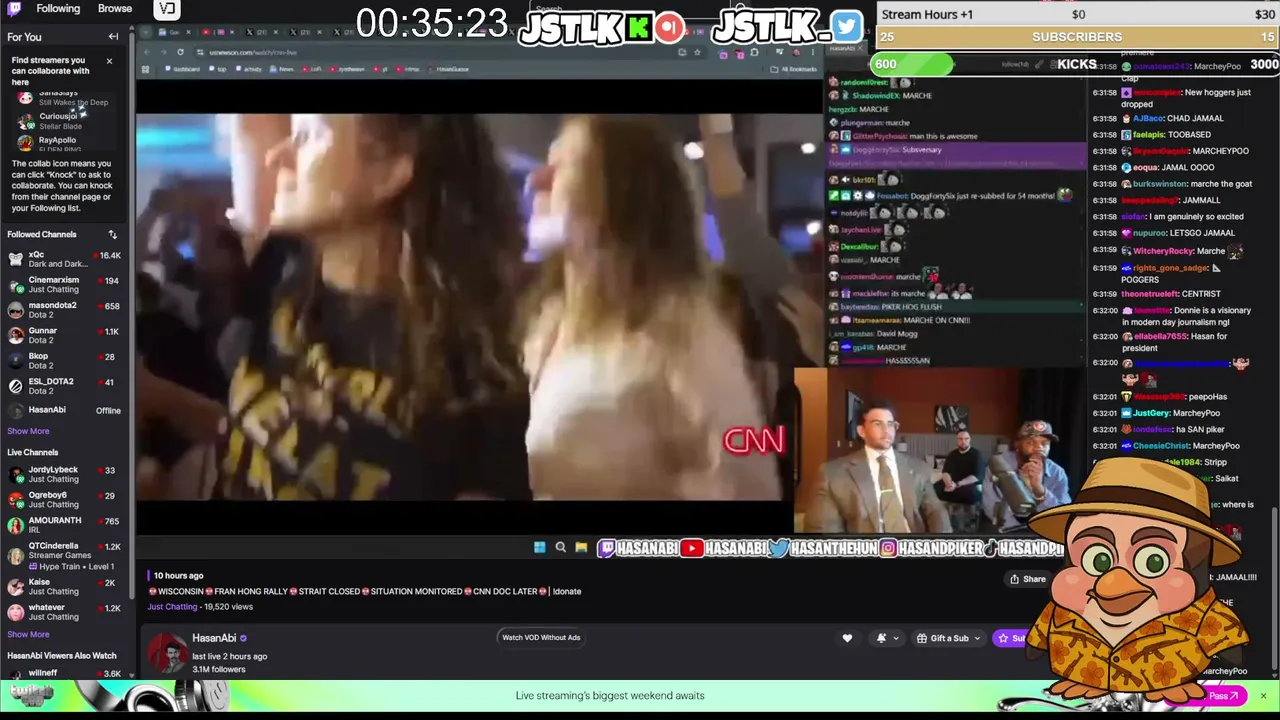Open the Twitch home logo
The width and height of the screenshot is (1280, 720).
pyautogui.click(x=14, y=9)
